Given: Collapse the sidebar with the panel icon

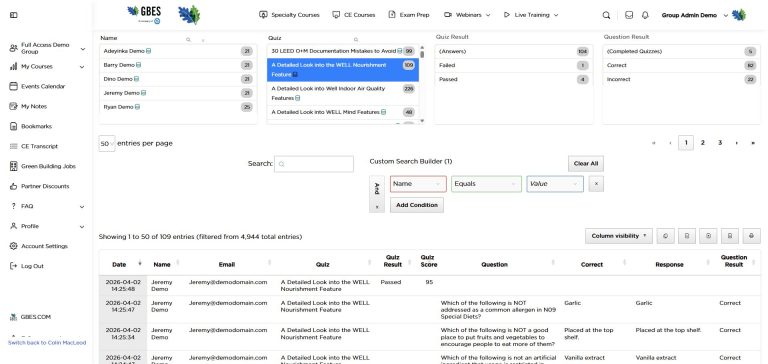Looking at the screenshot, I should (14, 15).
